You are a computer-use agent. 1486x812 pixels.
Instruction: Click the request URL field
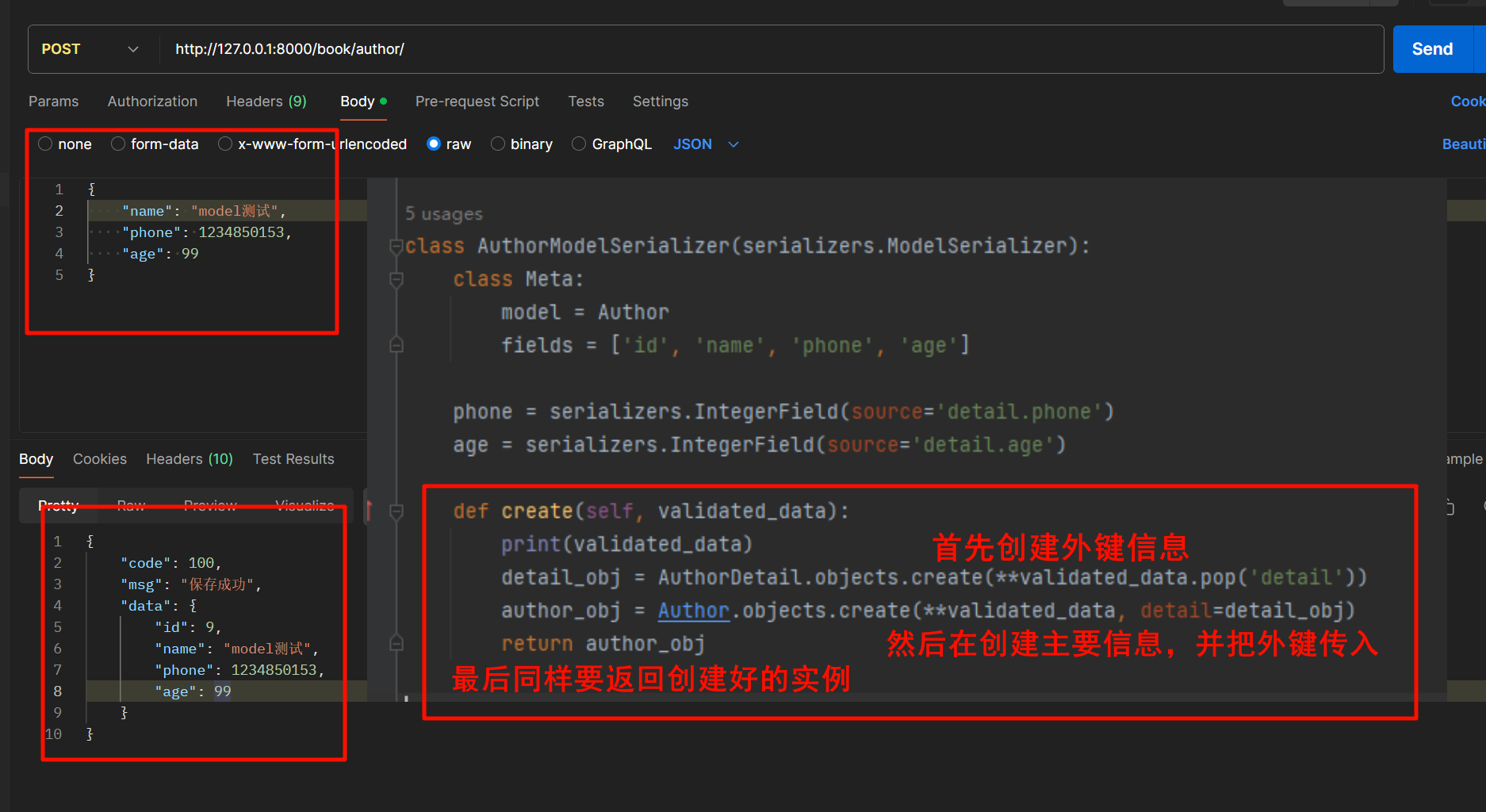click(x=771, y=49)
